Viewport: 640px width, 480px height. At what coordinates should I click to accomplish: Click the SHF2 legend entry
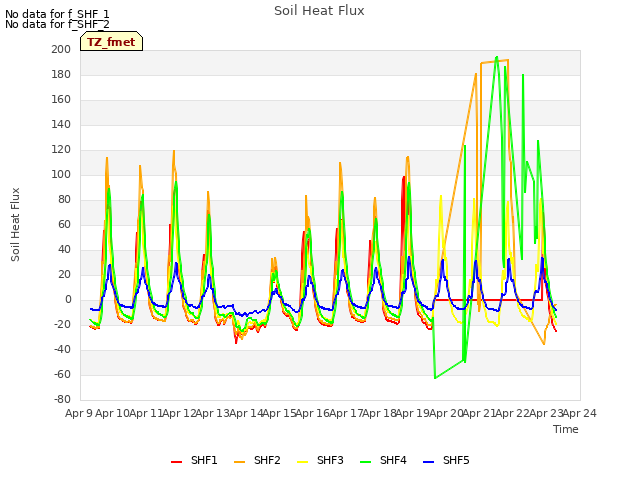tap(257, 460)
